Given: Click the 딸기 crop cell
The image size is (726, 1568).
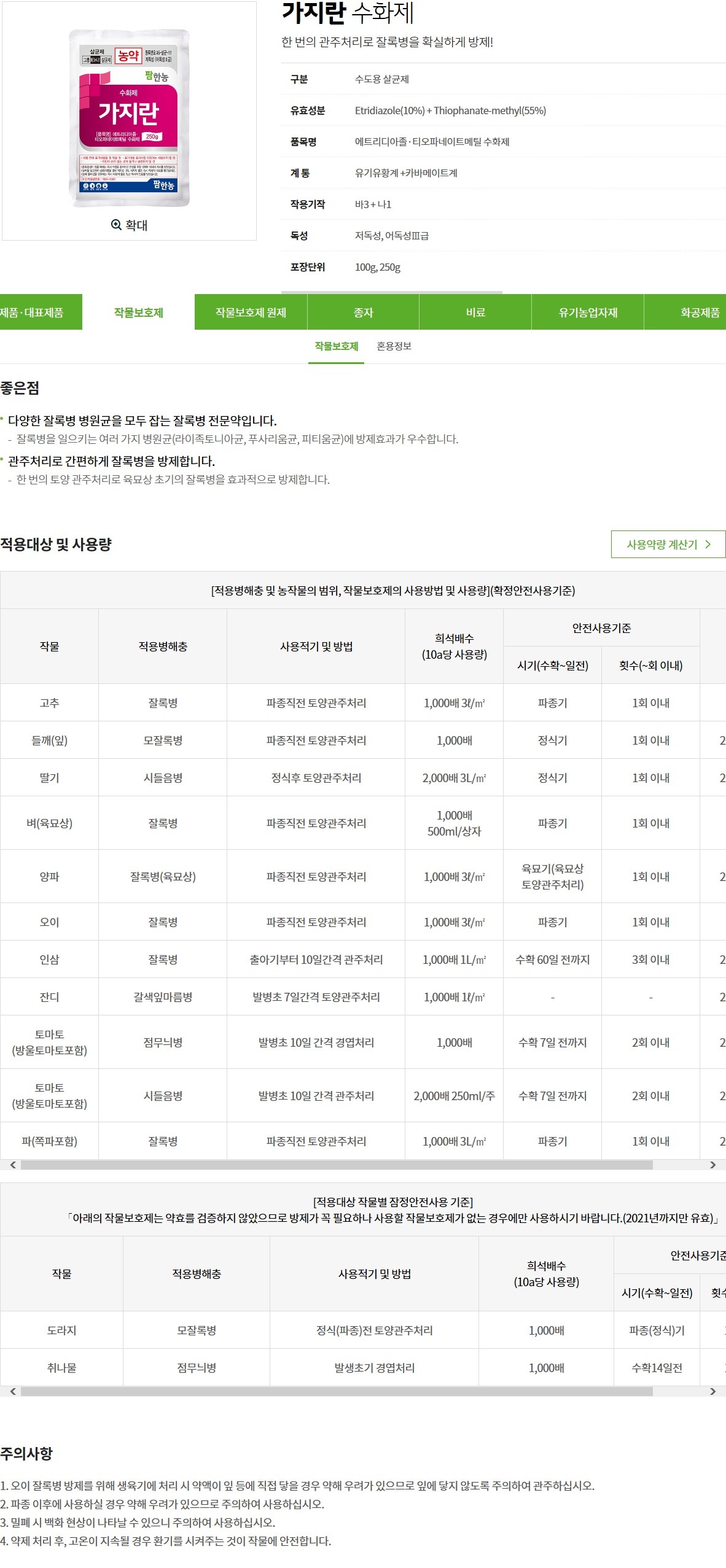Looking at the screenshot, I should (x=49, y=778).
